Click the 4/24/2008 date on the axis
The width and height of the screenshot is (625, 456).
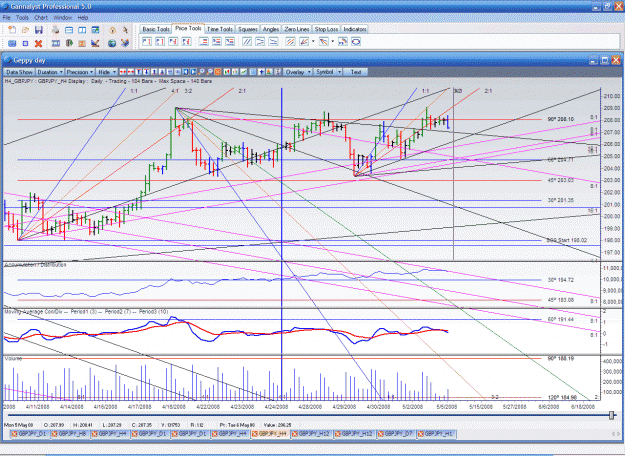(x=276, y=407)
